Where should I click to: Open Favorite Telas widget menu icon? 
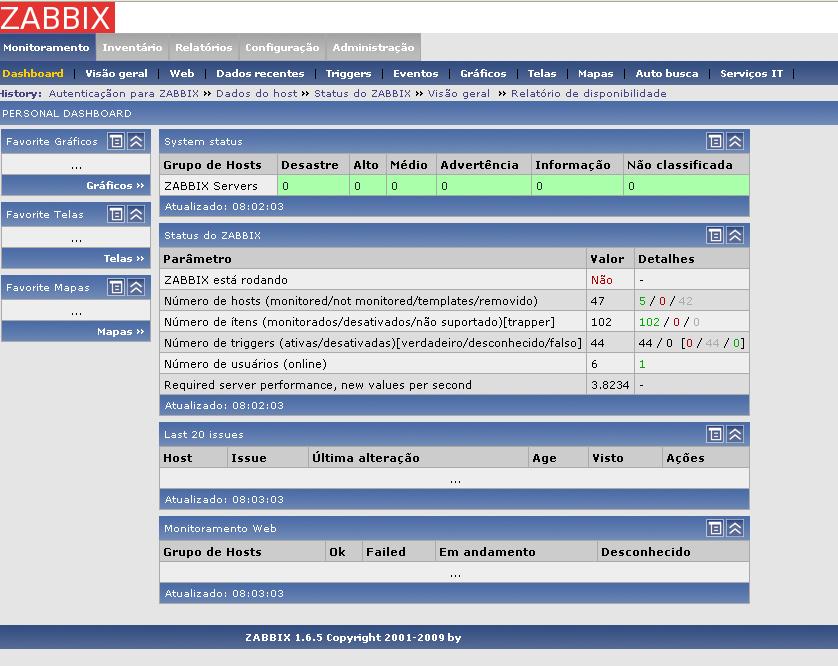116,214
